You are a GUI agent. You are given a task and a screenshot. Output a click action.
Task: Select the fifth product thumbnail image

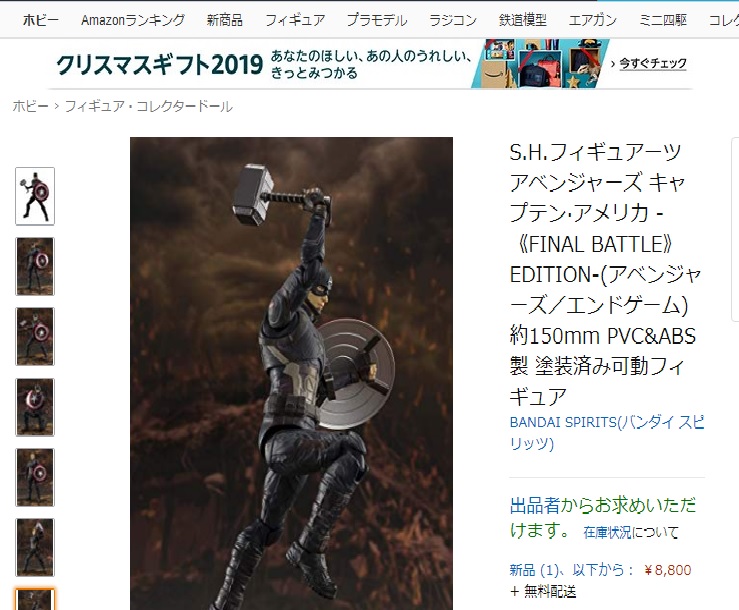point(35,477)
